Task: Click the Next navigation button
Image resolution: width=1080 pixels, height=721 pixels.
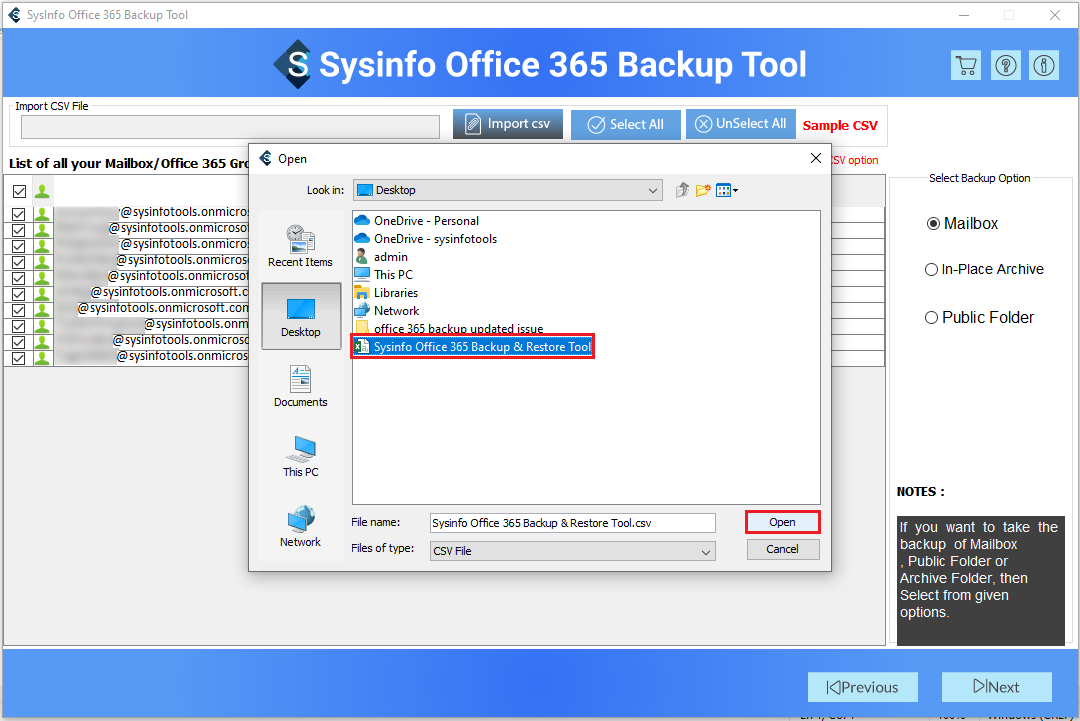Action: tap(996, 687)
